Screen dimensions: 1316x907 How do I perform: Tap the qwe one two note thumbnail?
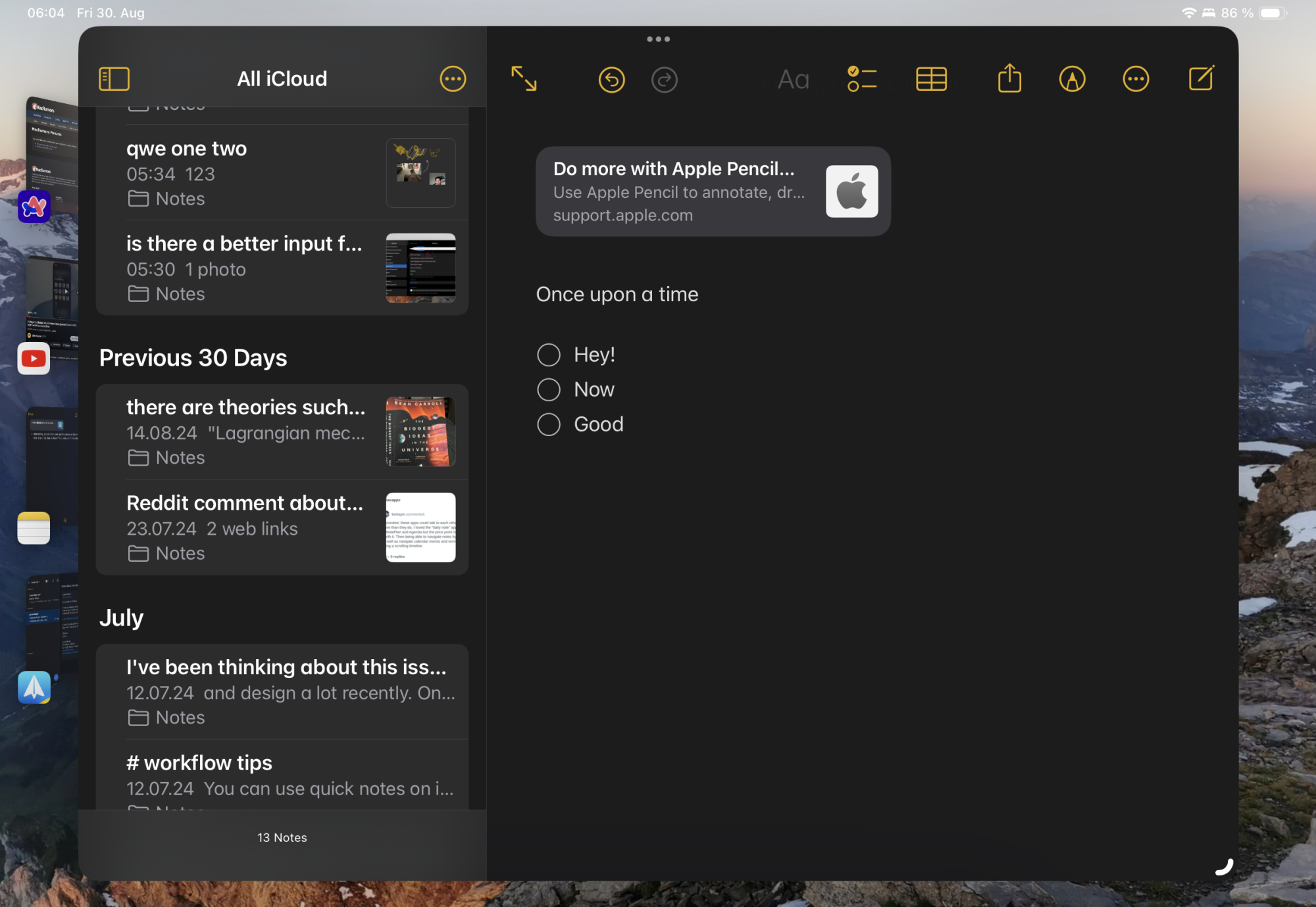coord(420,173)
